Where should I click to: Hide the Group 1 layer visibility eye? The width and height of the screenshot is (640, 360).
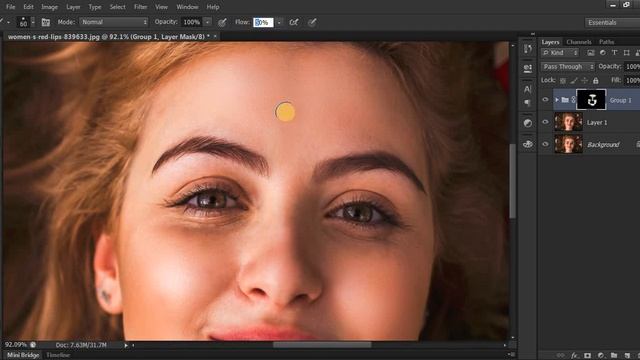(545, 100)
